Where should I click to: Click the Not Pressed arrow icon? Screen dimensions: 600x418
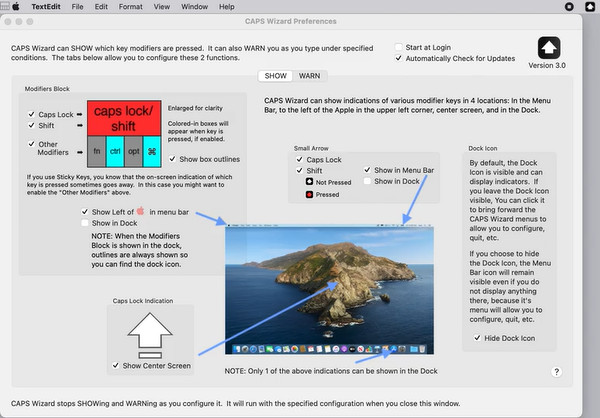(309, 182)
